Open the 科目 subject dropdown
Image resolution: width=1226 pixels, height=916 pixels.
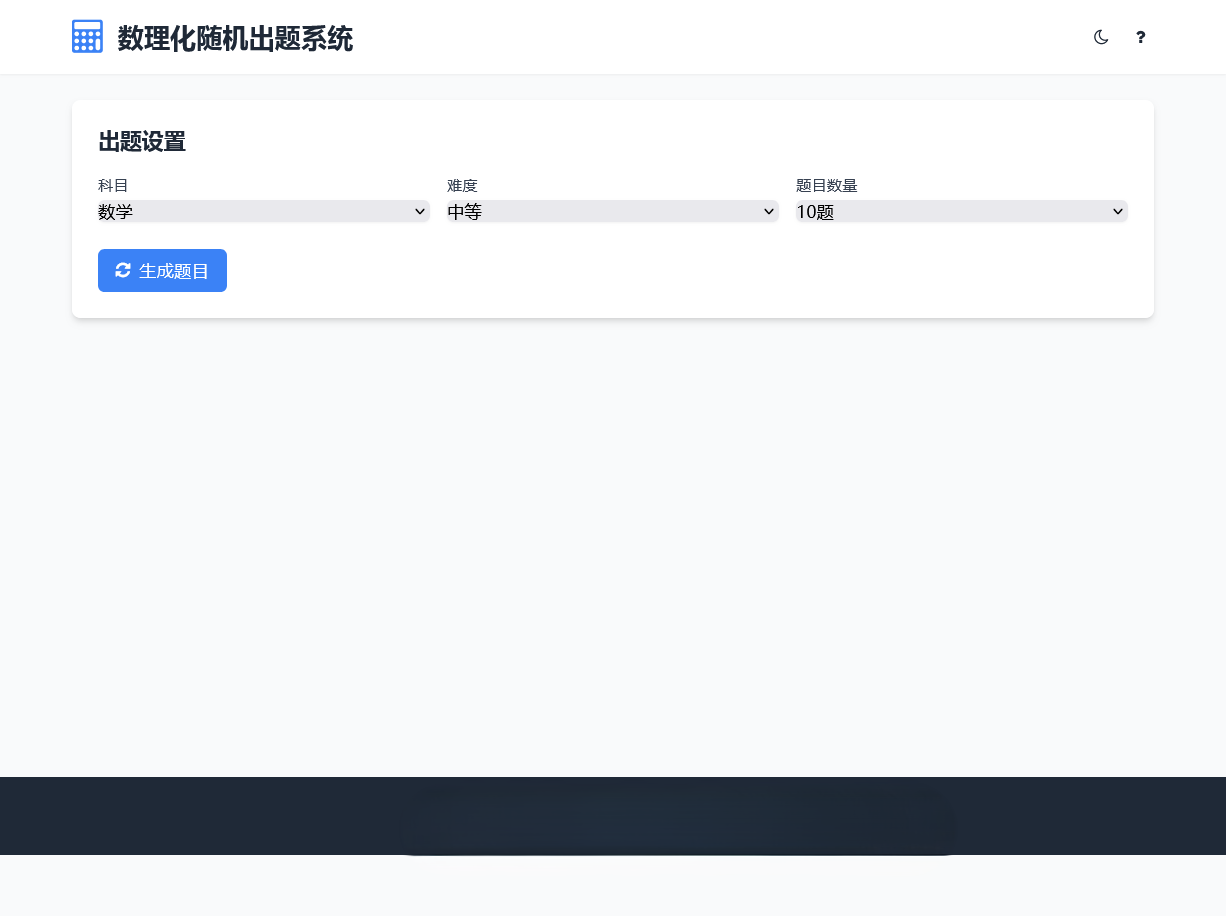[x=263, y=211]
